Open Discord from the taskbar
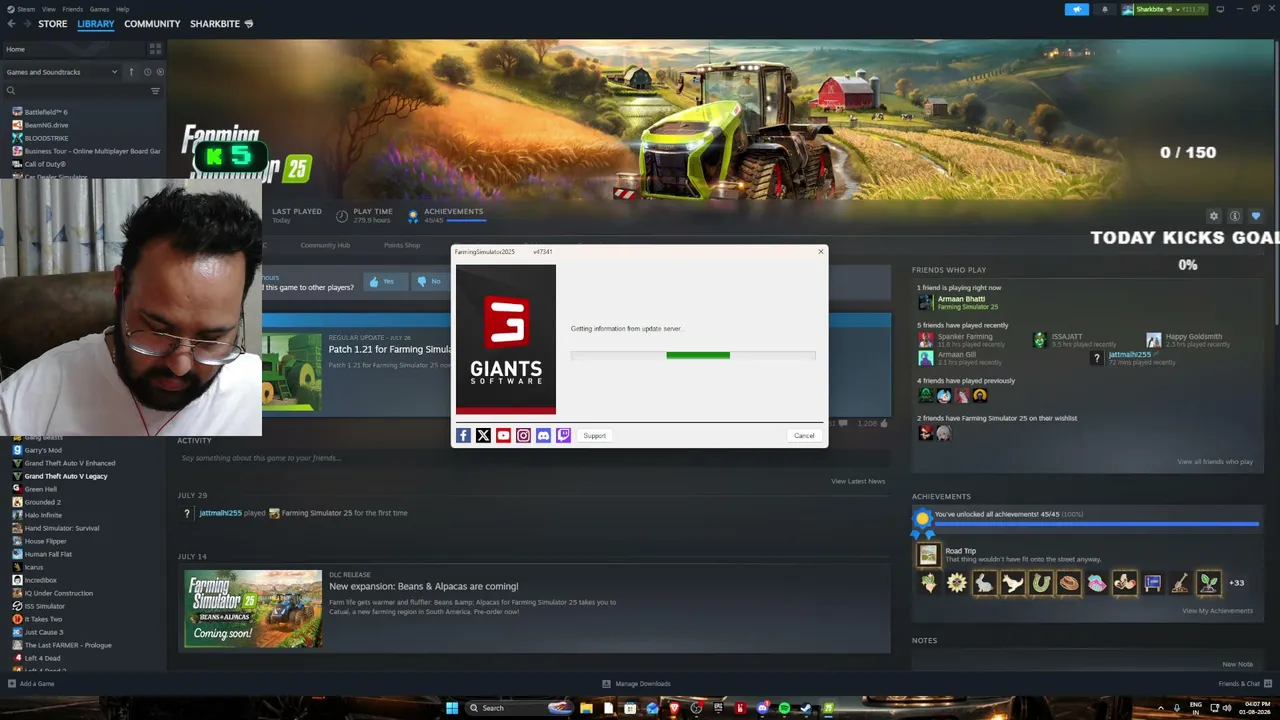Viewport: 1280px width, 720px height. [762, 708]
